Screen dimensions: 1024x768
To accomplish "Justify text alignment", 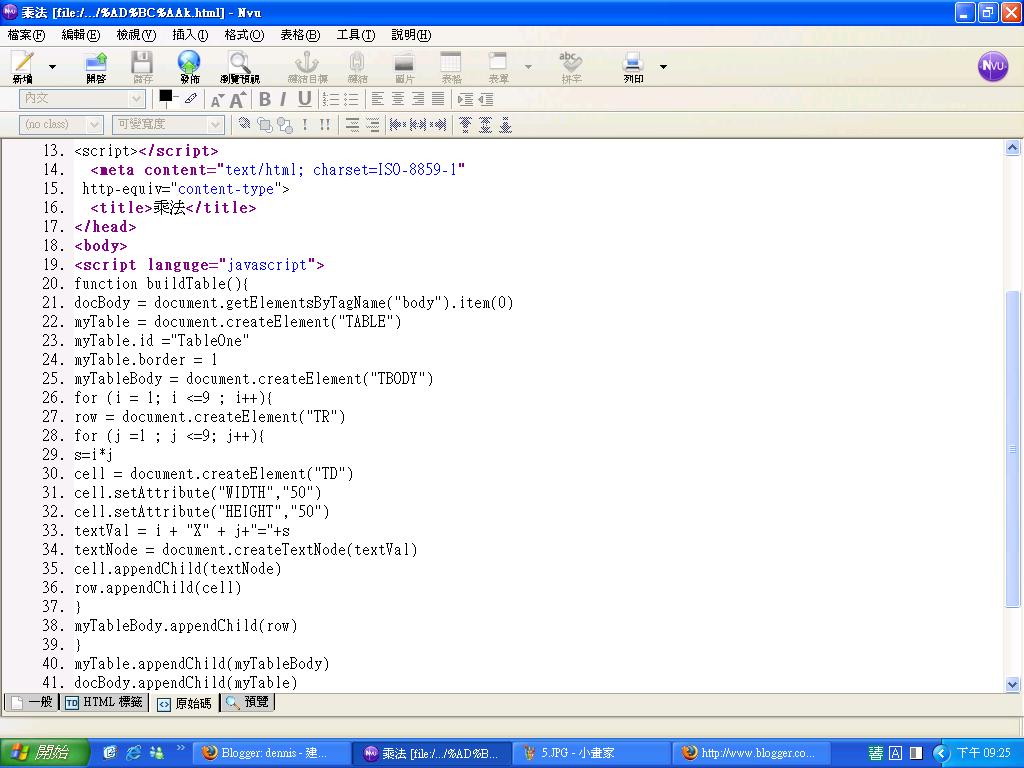I will tap(438, 99).
